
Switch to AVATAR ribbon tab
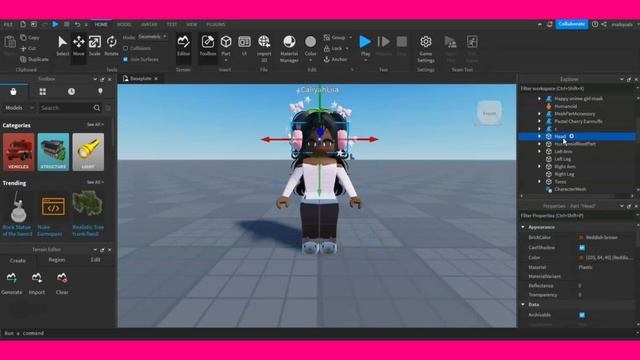tap(149, 24)
